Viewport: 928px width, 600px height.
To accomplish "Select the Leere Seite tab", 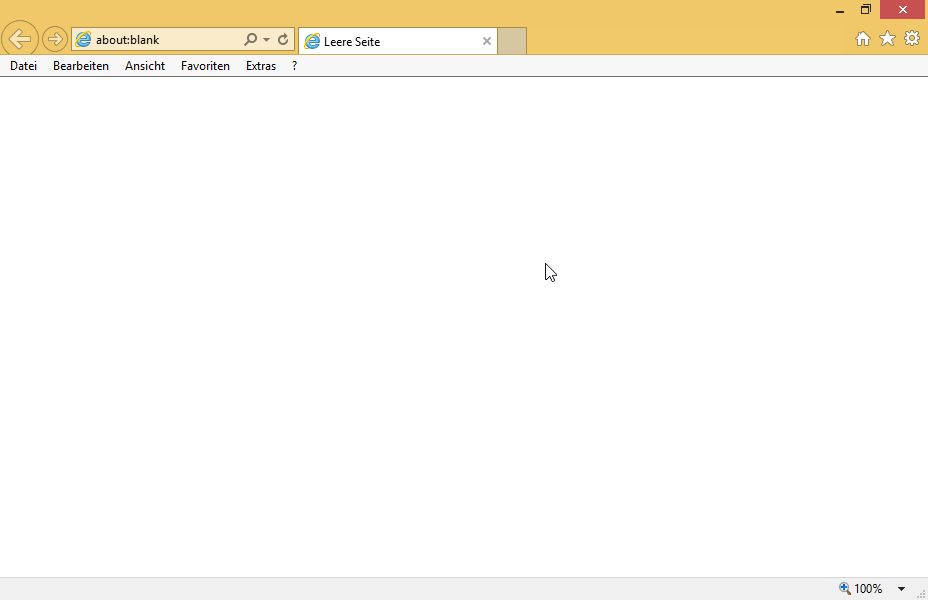I will 397,41.
